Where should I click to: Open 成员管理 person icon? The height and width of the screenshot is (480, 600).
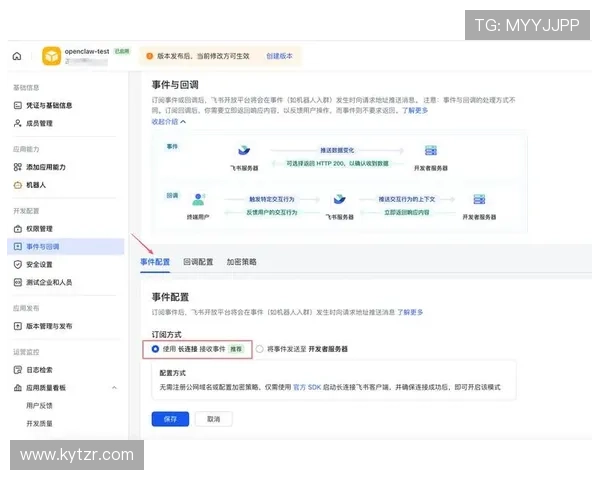click(18, 123)
